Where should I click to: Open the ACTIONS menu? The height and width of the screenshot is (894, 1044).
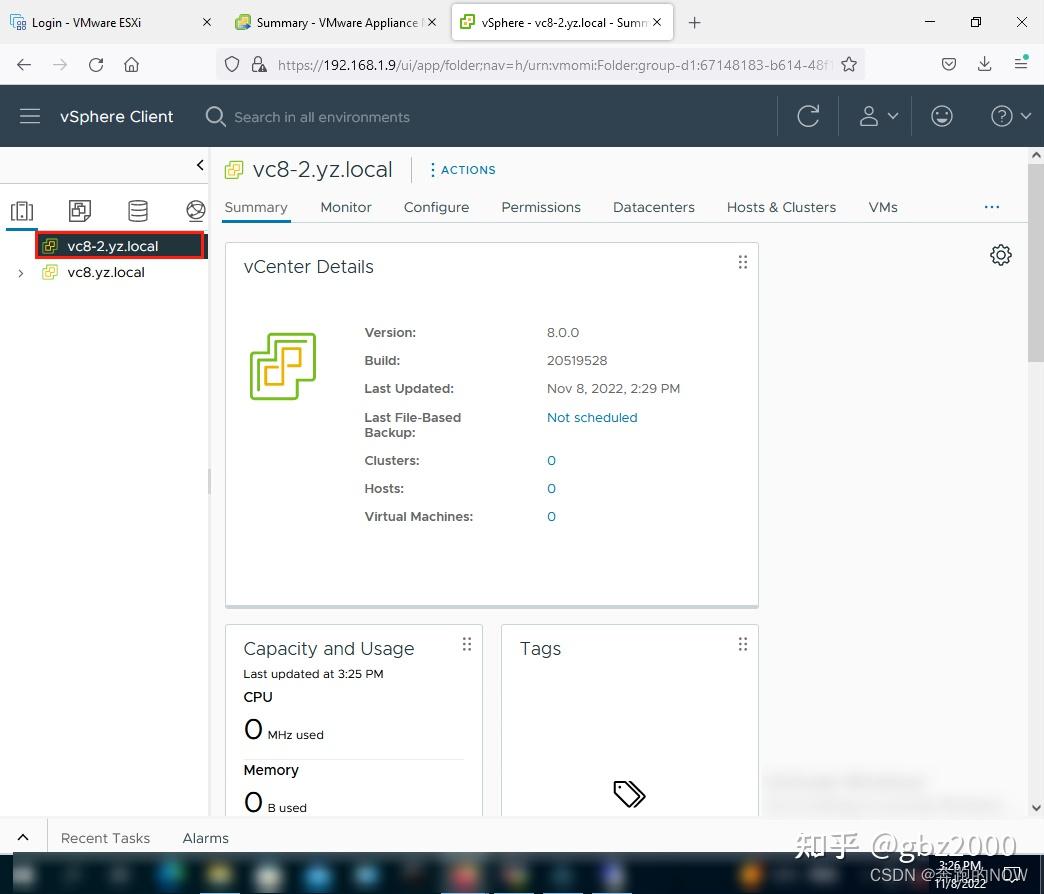(x=463, y=170)
